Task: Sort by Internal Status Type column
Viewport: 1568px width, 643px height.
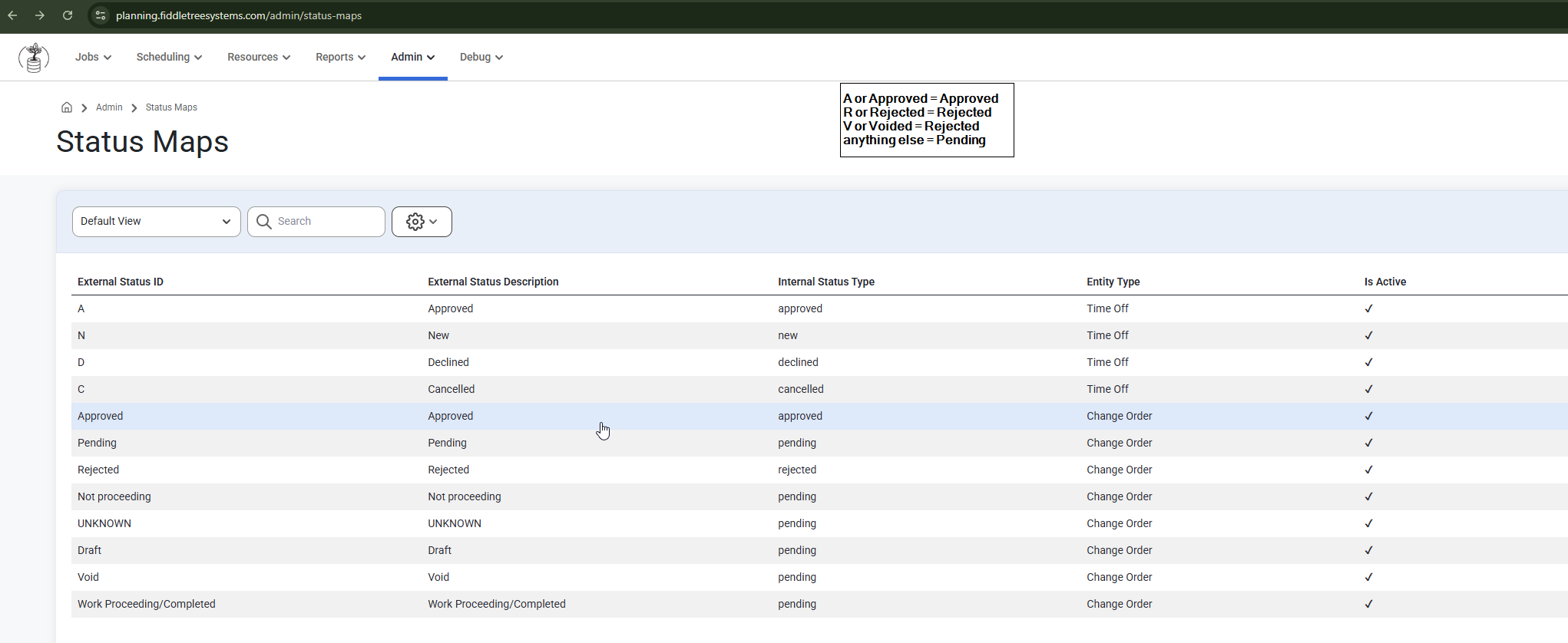Action: pos(826,282)
